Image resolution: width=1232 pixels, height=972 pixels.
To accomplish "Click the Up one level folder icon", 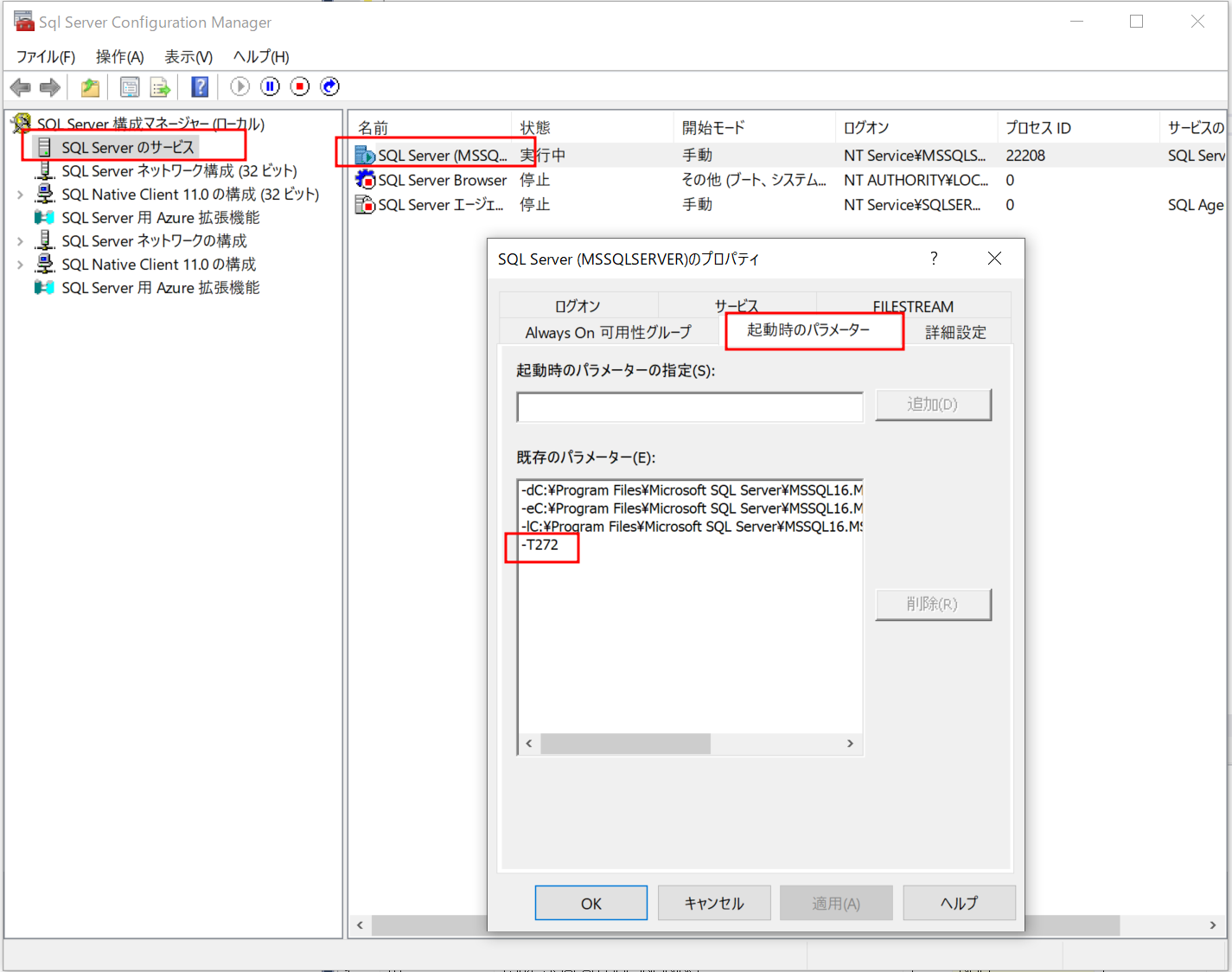I will (90, 87).
